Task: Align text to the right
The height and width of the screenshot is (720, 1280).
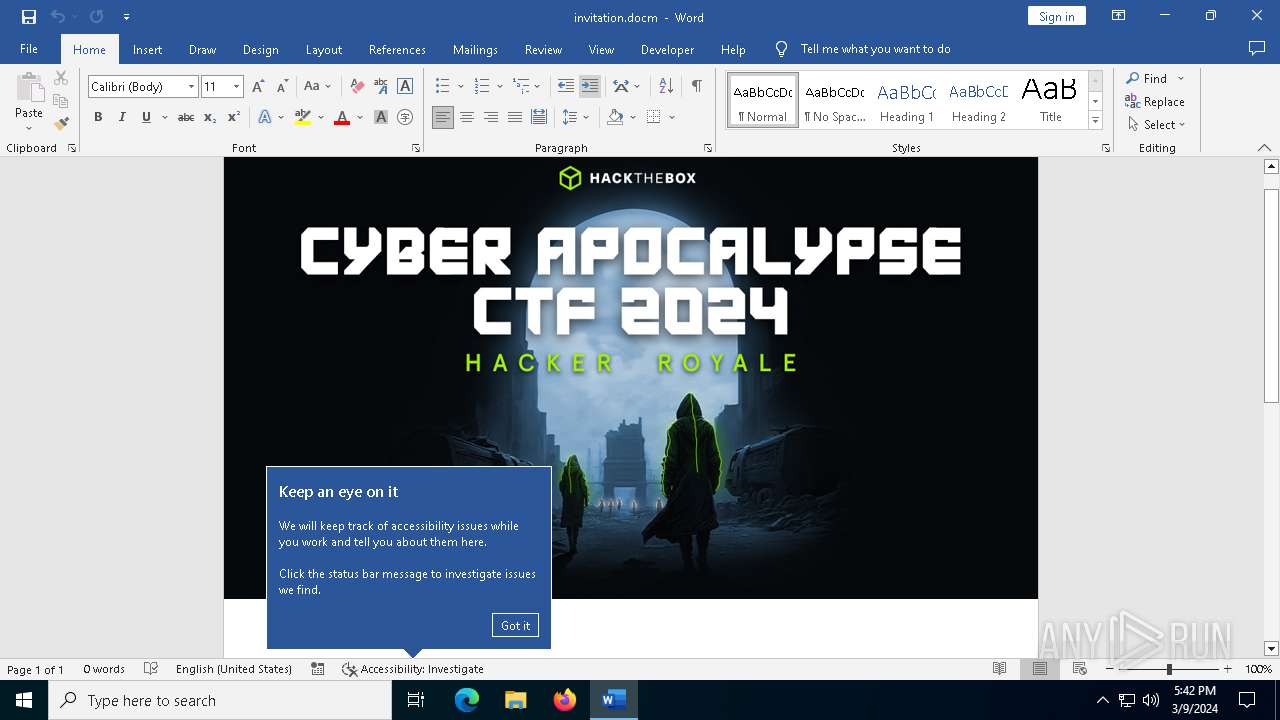Action: [491, 118]
